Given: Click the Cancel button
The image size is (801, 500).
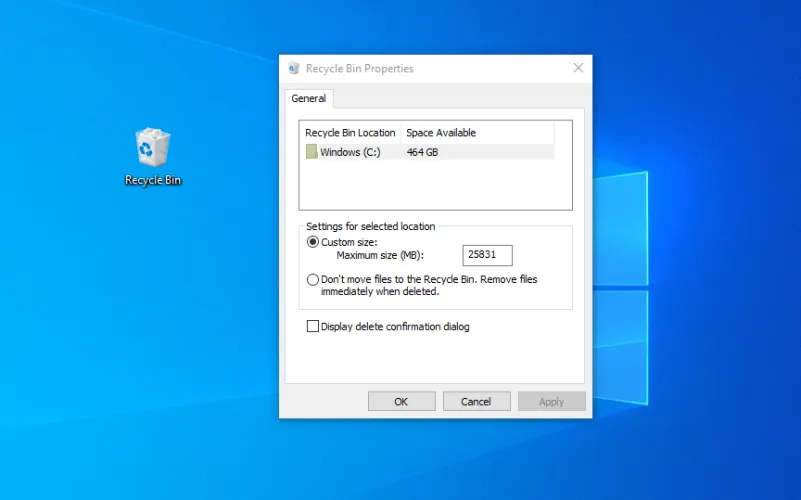Looking at the screenshot, I should click(476, 401).
